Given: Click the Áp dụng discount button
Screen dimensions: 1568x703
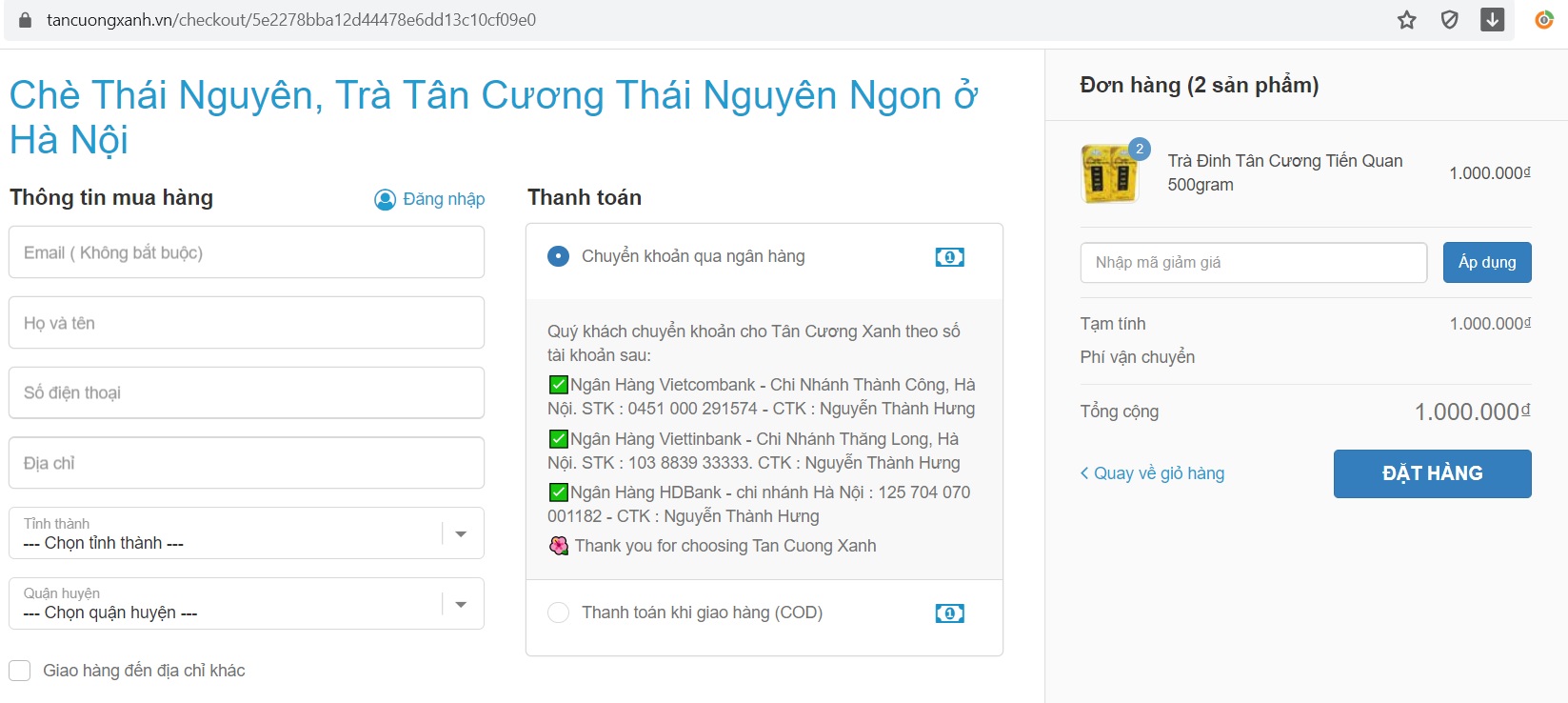Looking at the screenshot, I should [1486, 263].
